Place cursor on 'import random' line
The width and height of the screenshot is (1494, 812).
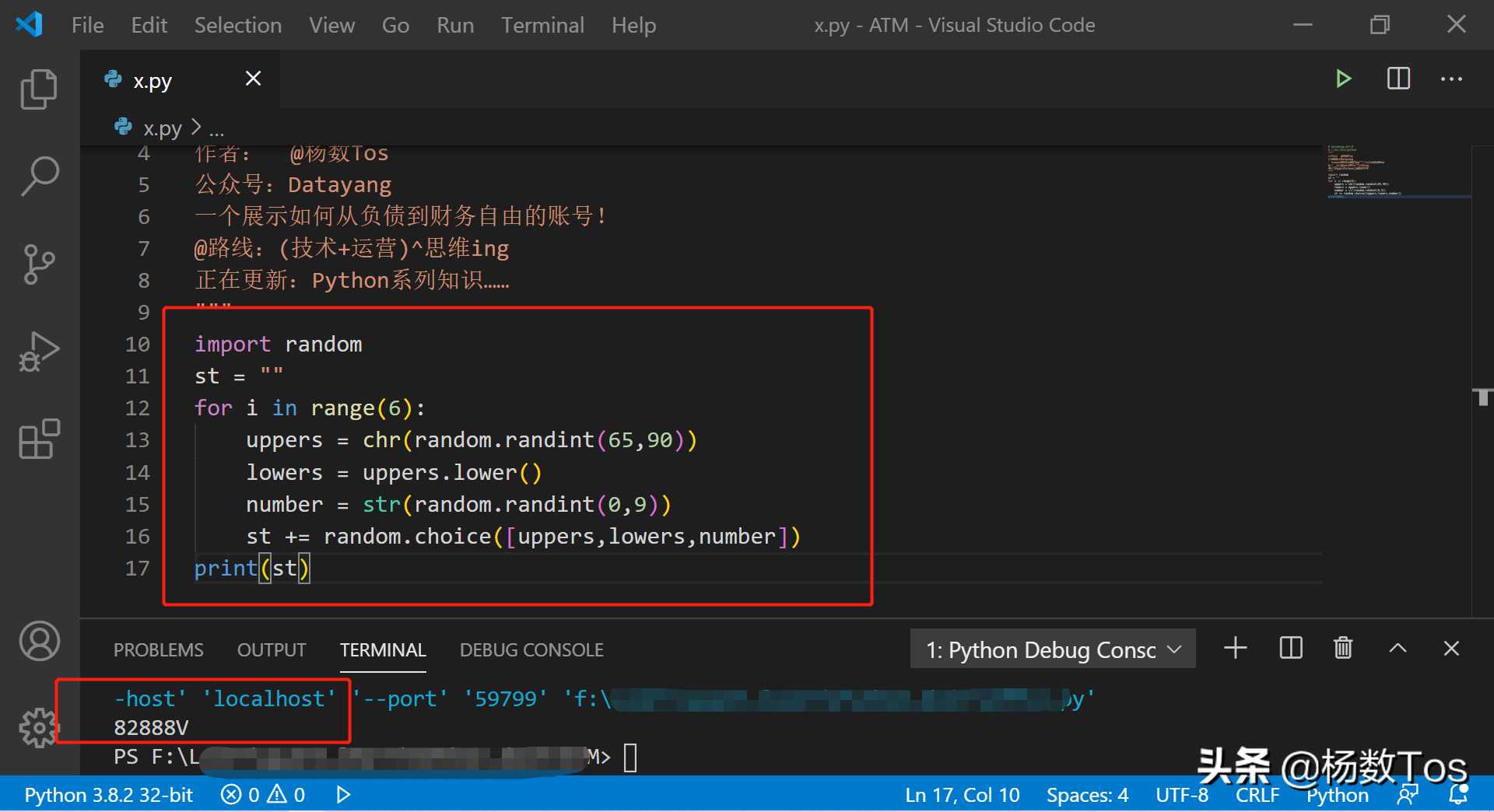click(278, 345)
